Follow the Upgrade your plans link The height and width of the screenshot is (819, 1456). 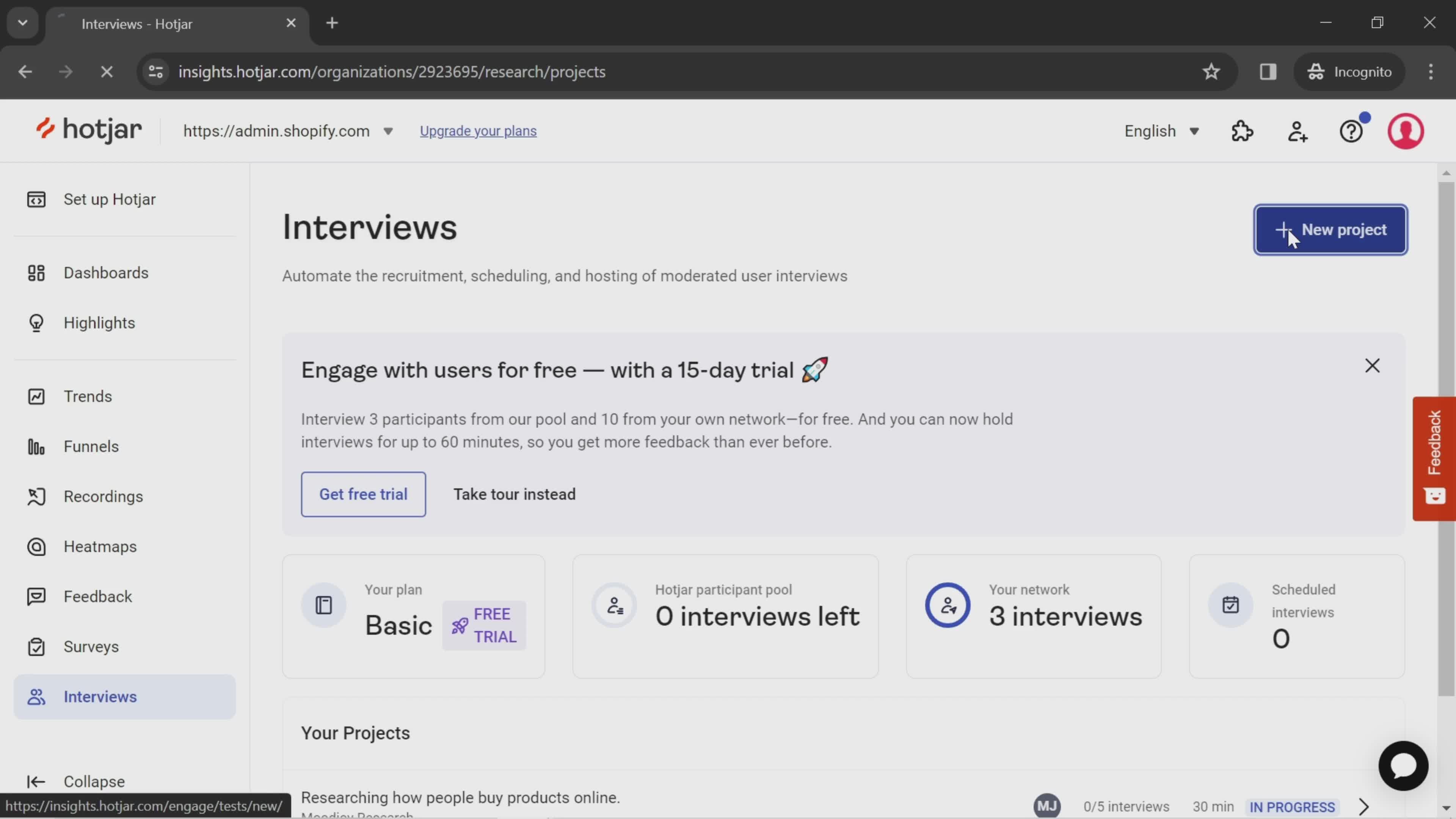point(478,131)
